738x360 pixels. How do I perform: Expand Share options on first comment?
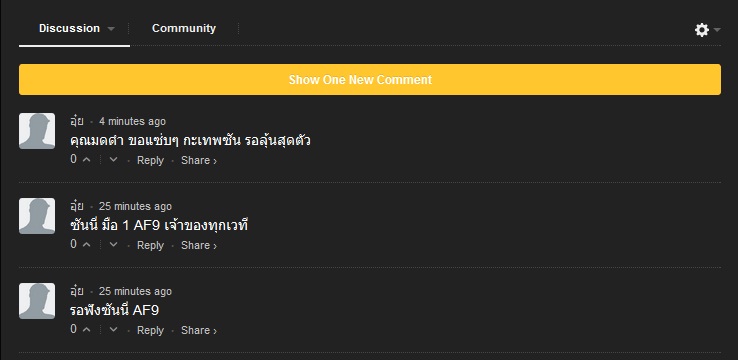point(199,160)
